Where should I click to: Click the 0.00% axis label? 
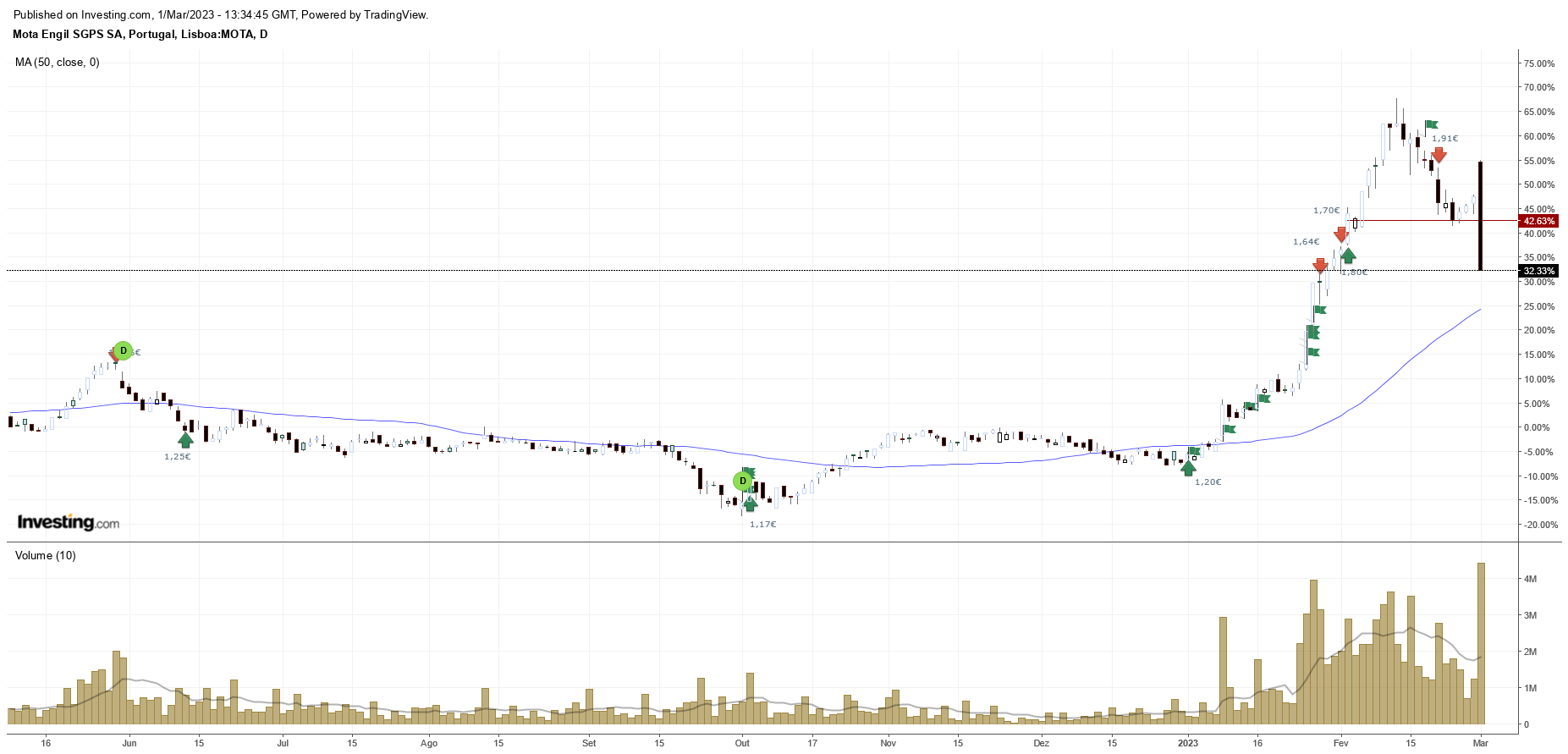[x=1537, y=427]
